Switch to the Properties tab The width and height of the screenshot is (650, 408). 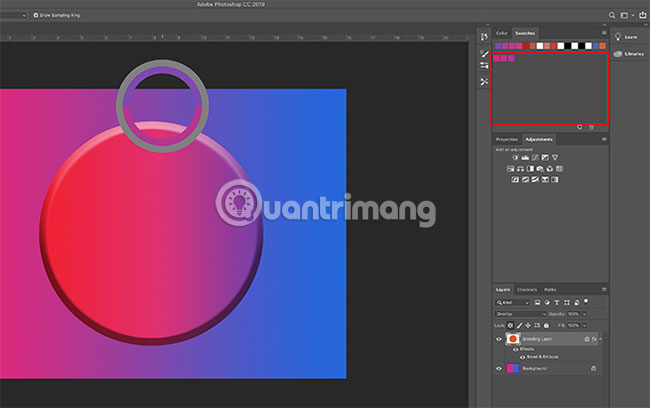click(x=507, y=139)
